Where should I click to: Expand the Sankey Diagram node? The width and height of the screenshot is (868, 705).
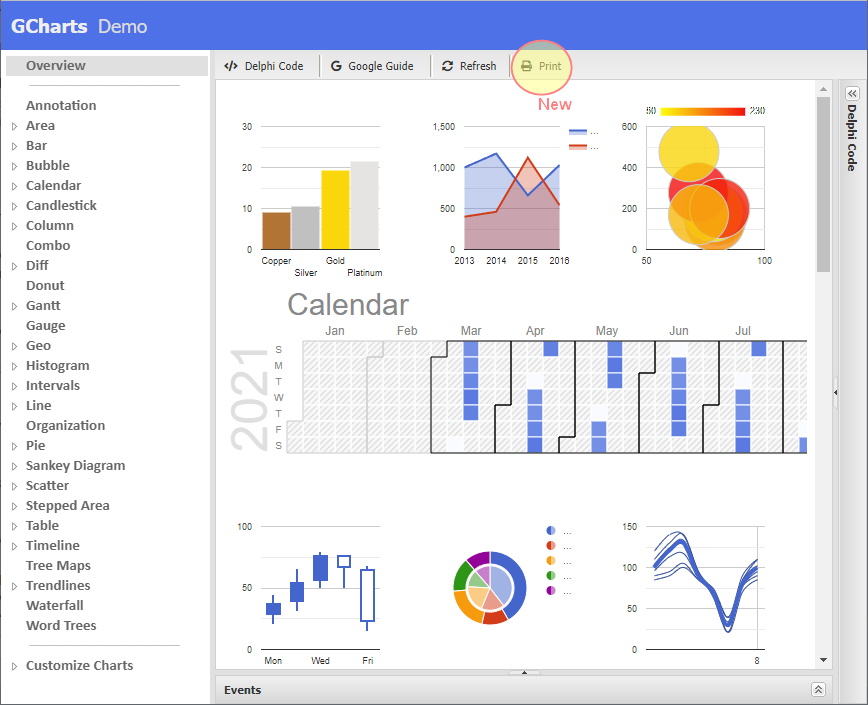click(14, 466)
